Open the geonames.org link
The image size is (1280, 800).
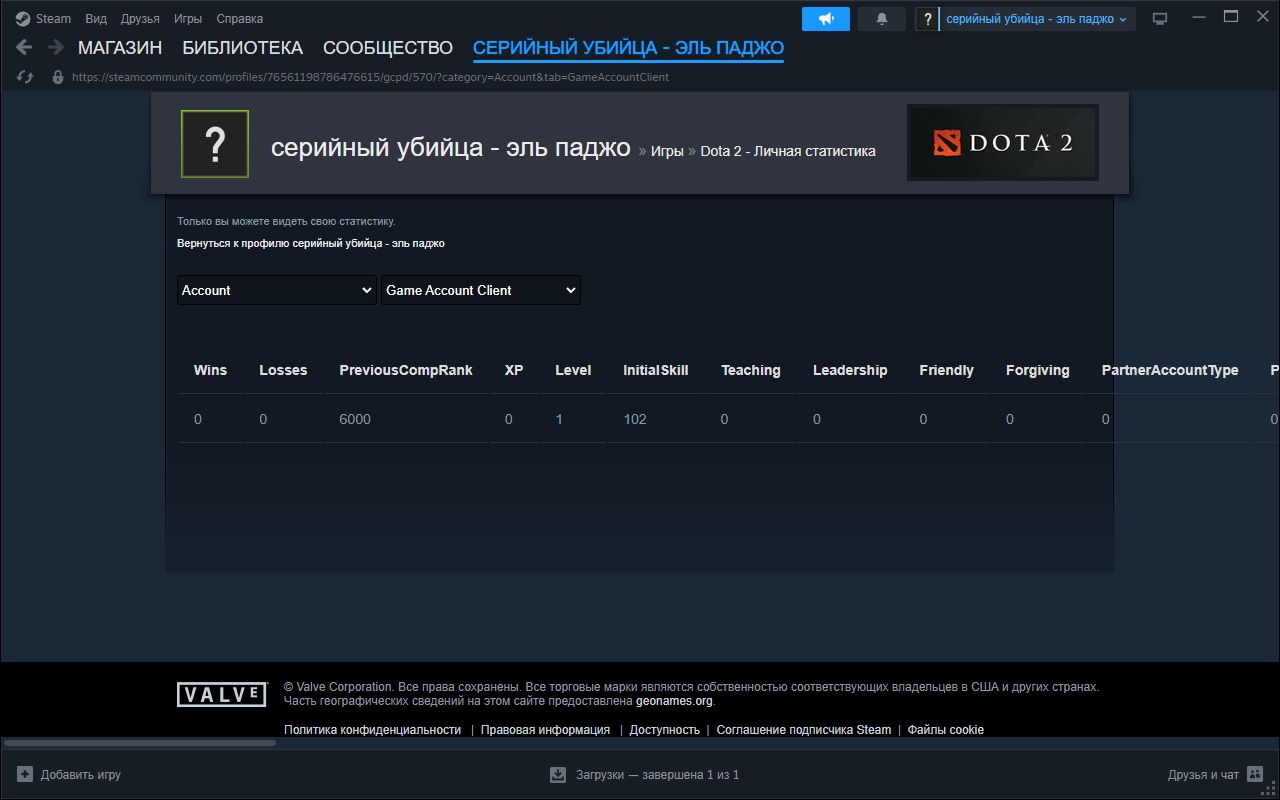tap(673, 701)
